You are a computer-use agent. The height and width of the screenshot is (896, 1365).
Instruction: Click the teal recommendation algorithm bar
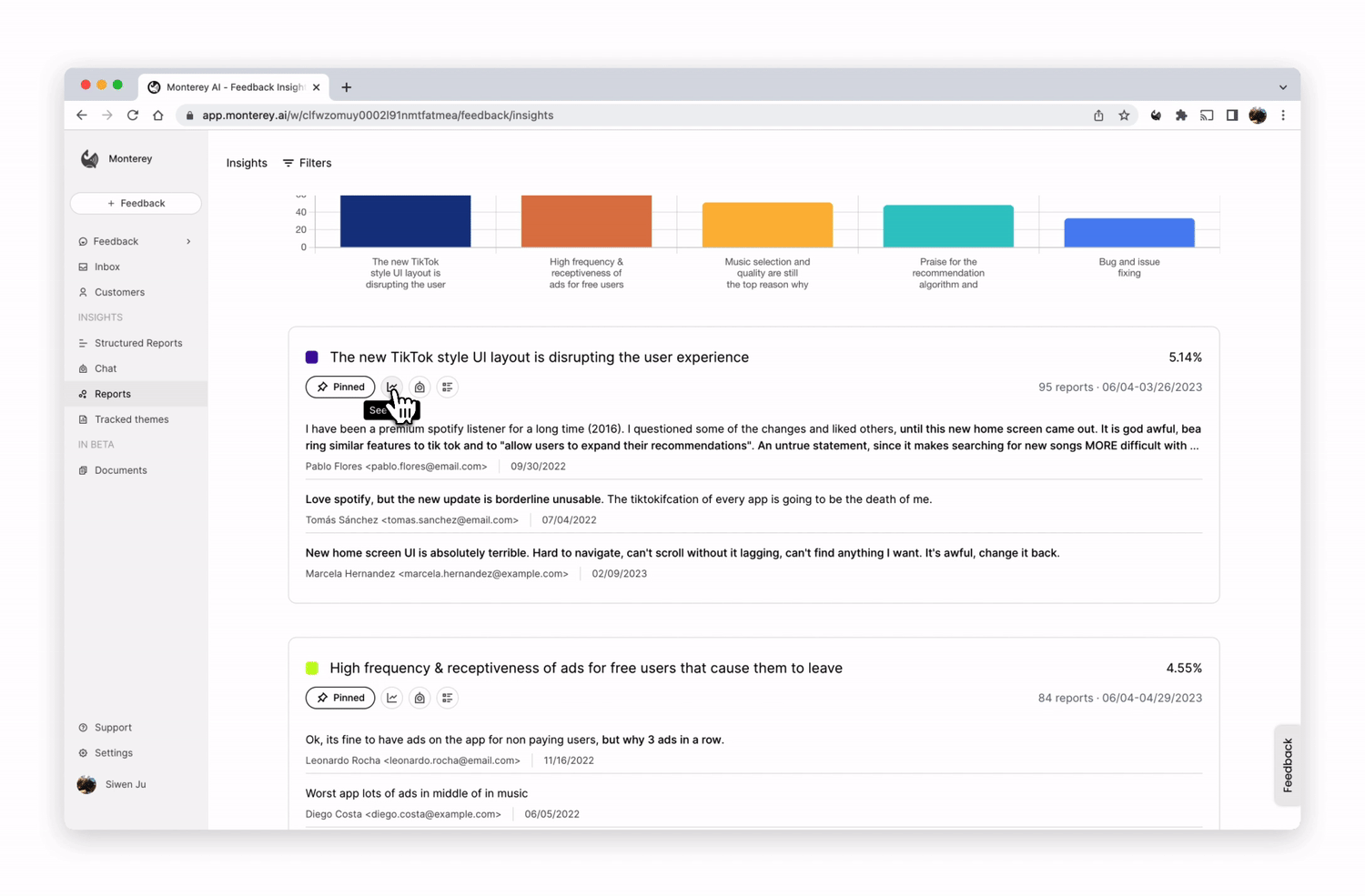coord(948,226)
